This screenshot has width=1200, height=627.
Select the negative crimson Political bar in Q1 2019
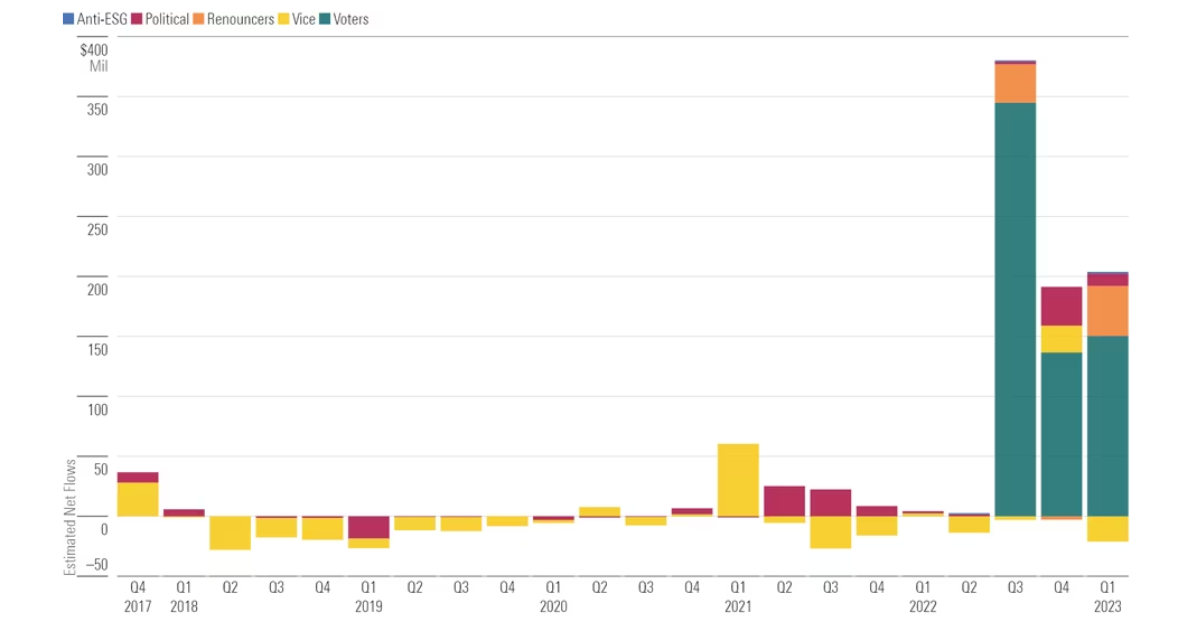pos(369,527)
